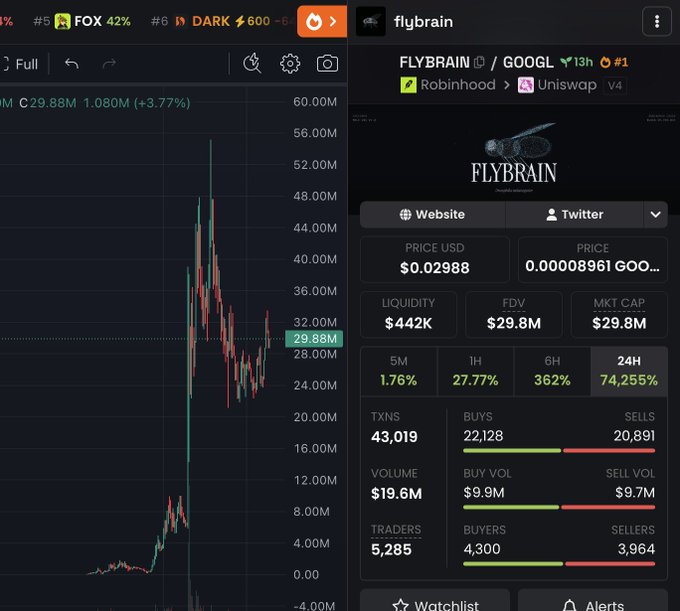Click the flybrain token avatar

pos(370,22)
